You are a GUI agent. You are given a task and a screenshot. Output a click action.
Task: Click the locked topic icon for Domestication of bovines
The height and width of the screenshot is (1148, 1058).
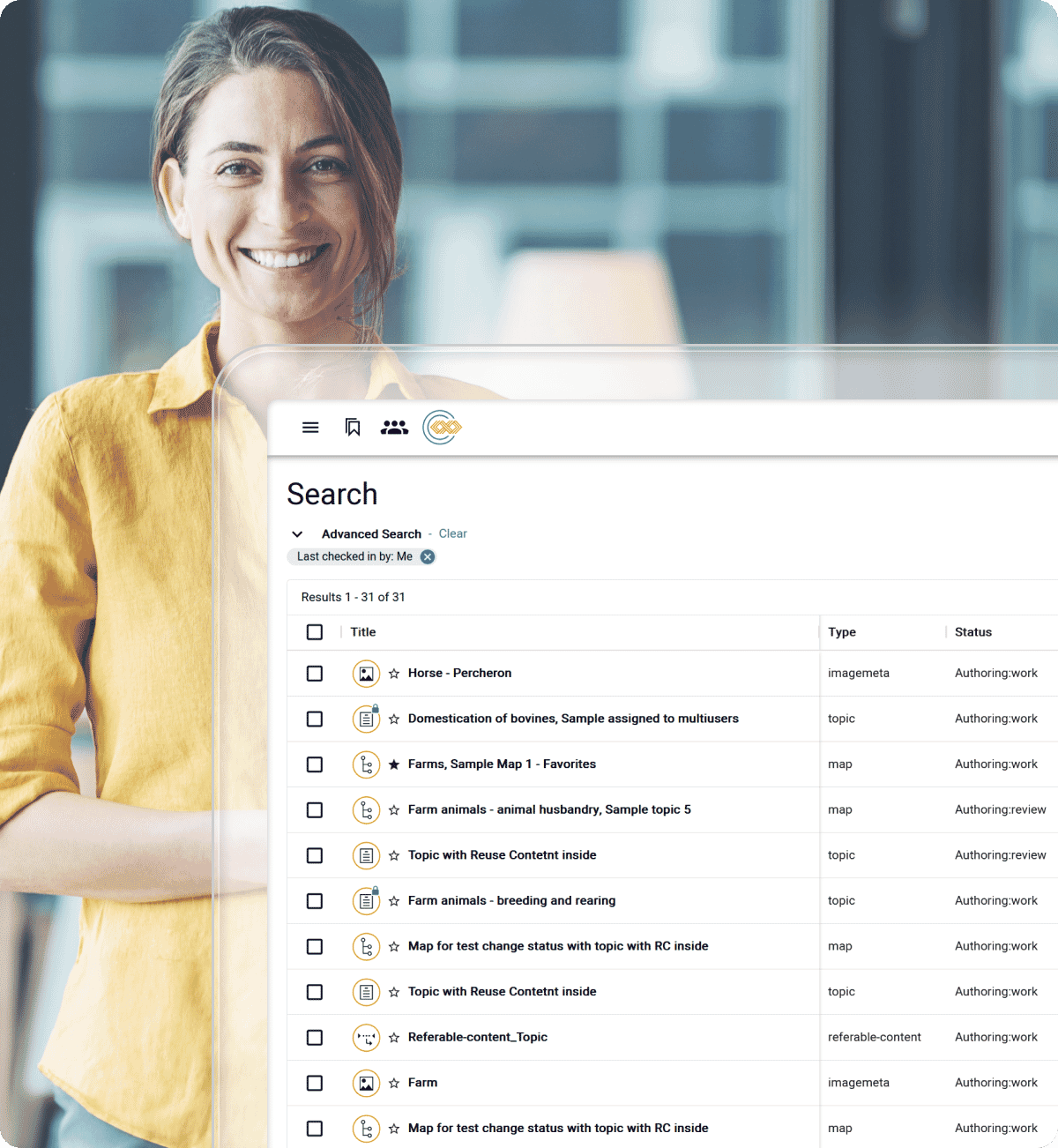366,719
